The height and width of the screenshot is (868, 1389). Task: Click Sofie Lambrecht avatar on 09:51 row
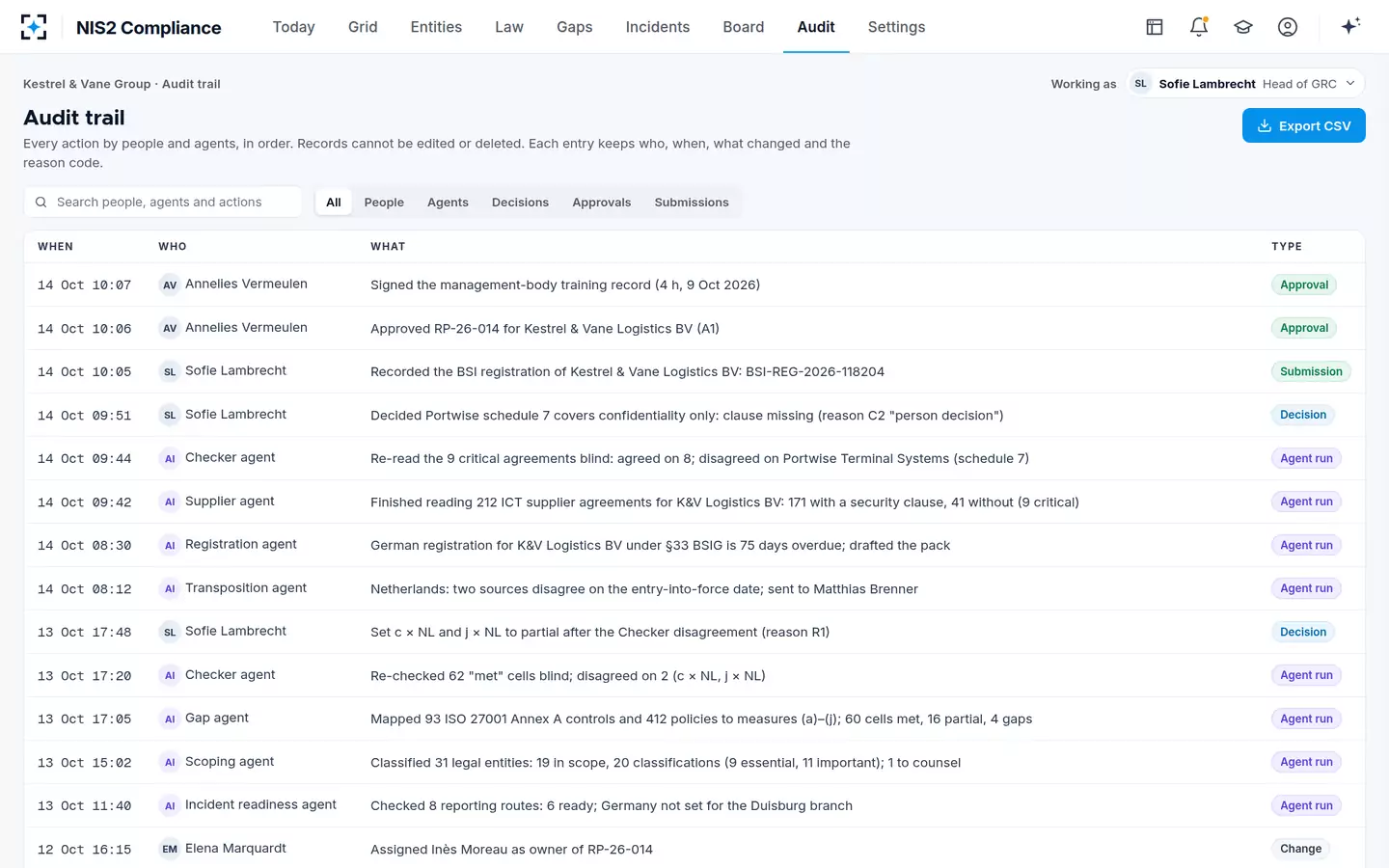pyautogui.click(x=170, y=415)
